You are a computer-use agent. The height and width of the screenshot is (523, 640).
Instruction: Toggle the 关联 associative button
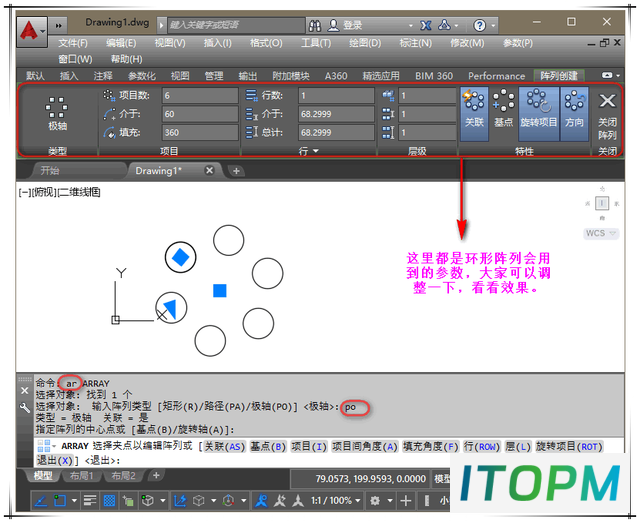coord(474,114)
